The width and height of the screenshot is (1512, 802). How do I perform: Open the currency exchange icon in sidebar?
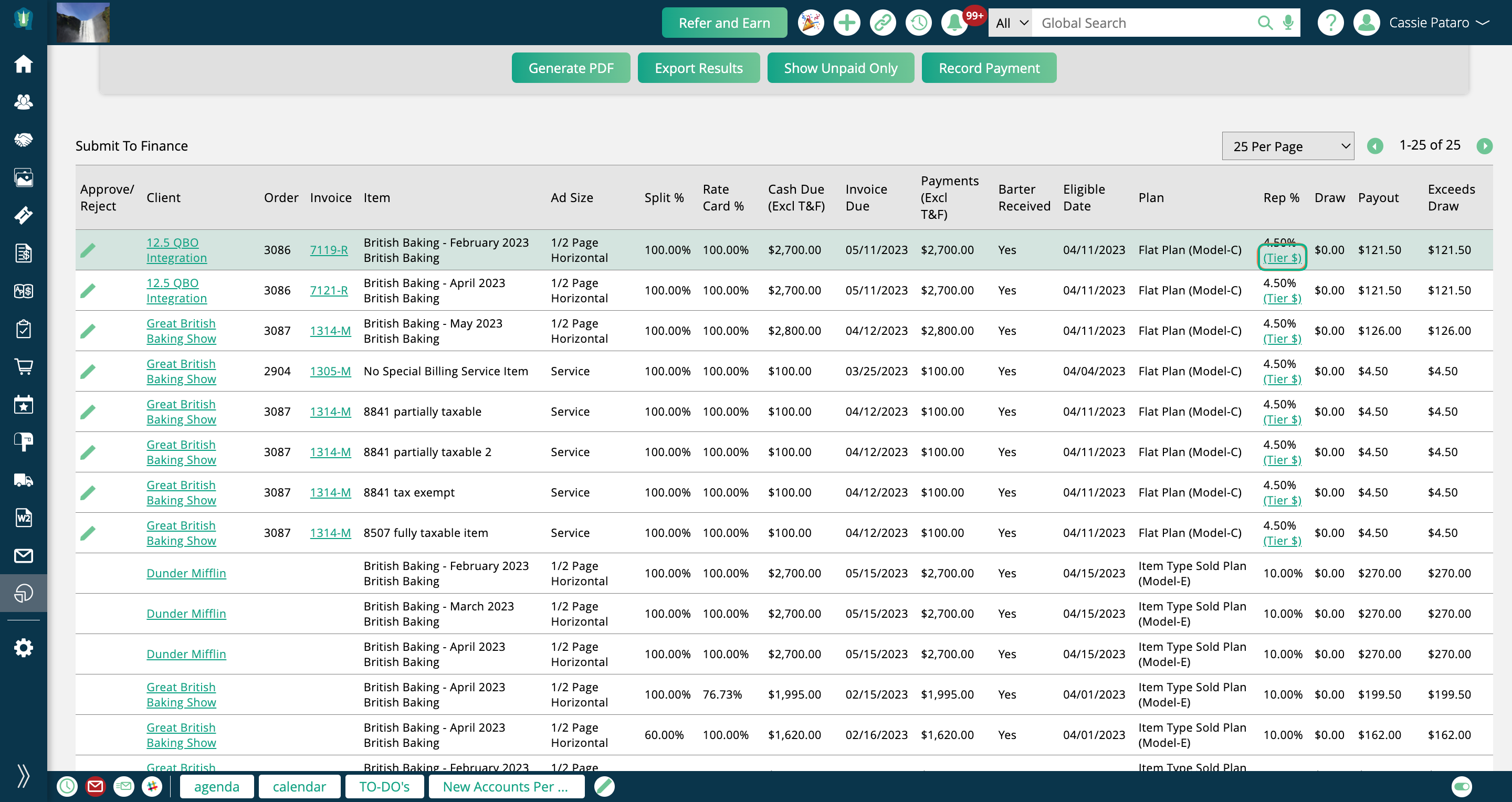point(24,291)
